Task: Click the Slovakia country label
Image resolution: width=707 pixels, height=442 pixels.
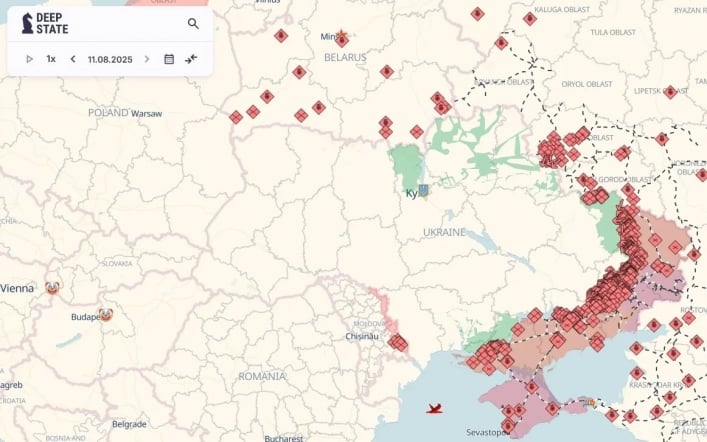Action: (x=117, y=263)
